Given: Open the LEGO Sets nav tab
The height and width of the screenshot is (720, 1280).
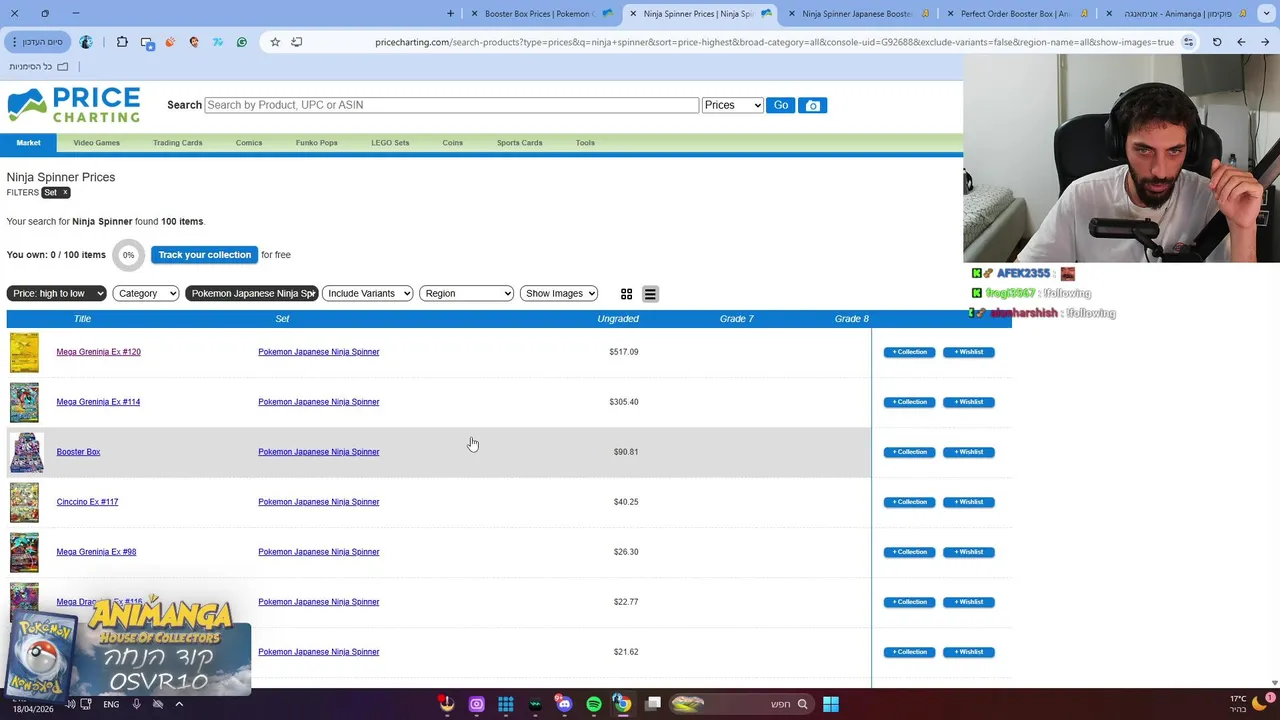Looking at the screenshot, I should 390,143.
